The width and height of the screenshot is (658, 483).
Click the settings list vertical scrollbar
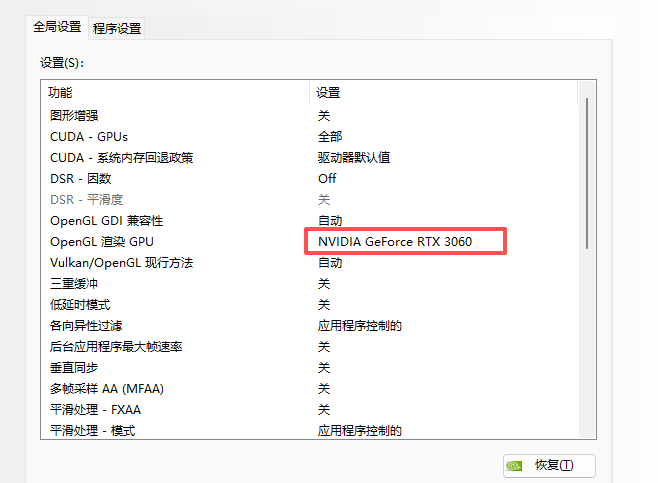586,172
